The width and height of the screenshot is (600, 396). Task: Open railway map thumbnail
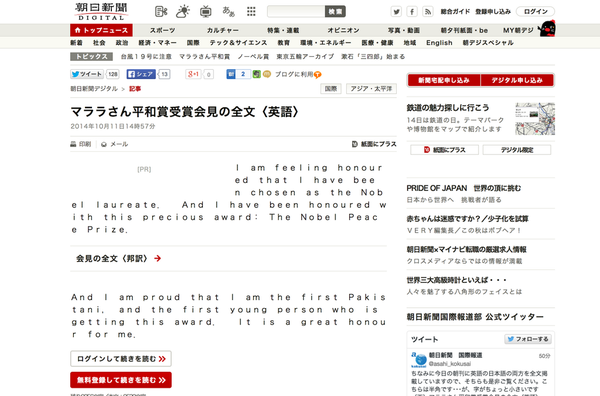(535, 119)
